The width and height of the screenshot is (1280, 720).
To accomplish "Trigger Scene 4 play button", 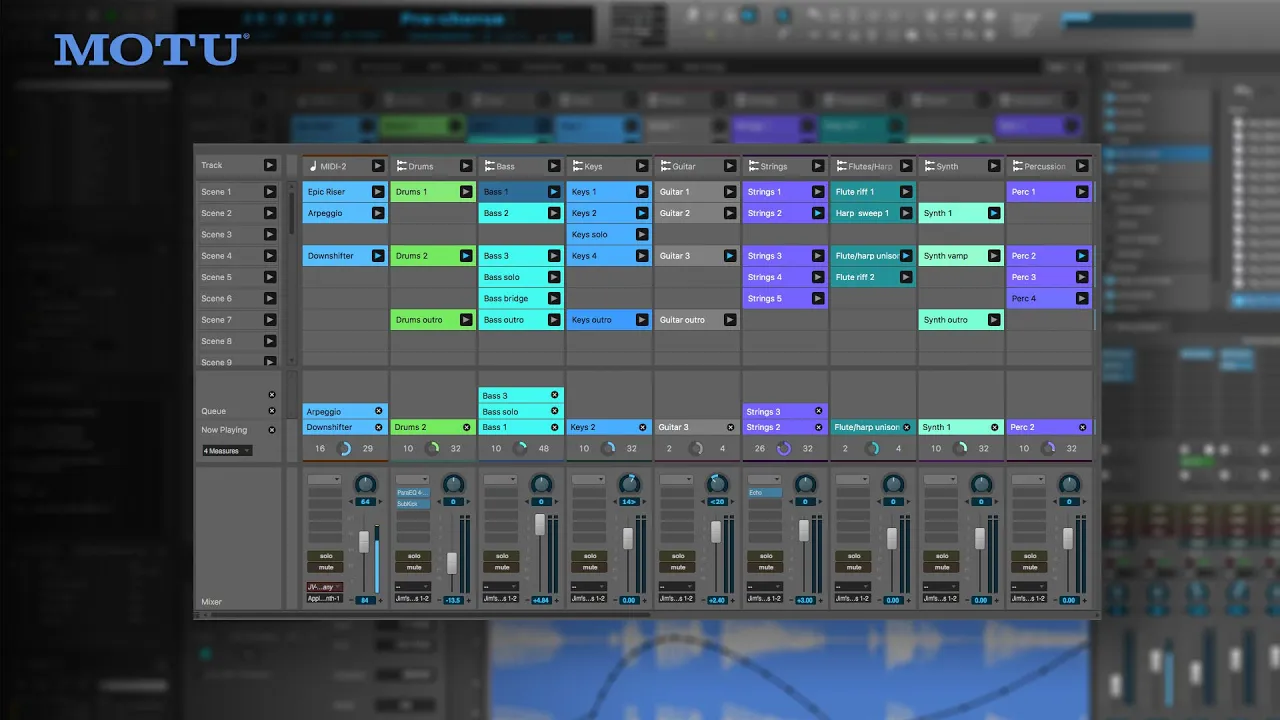I will point(270,256).
